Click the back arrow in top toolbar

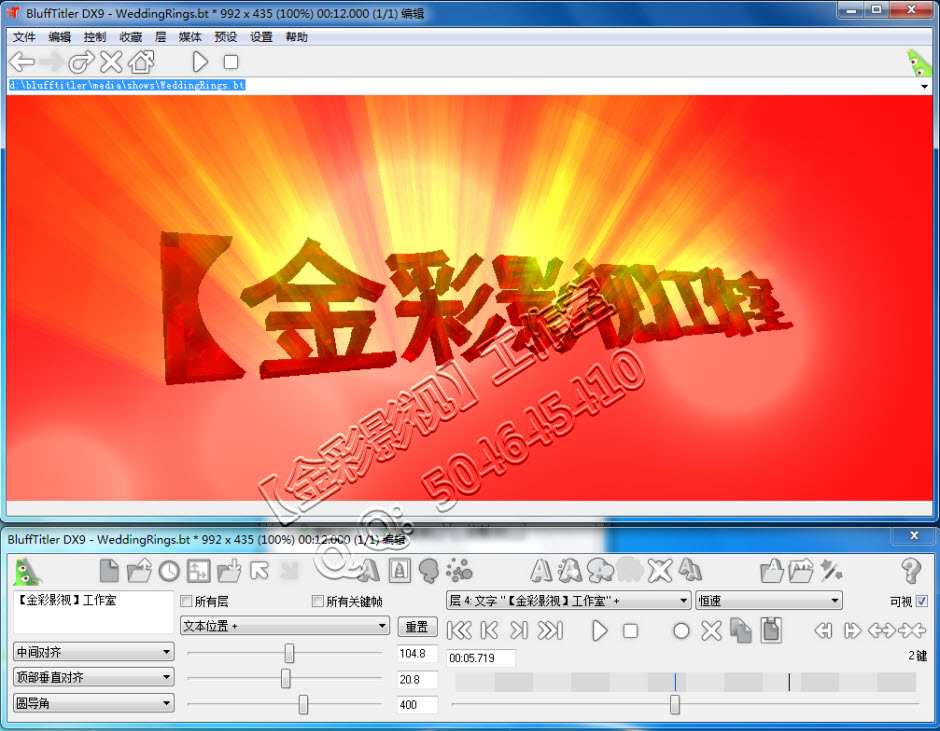pyautogui.click(x=21, y=62)
